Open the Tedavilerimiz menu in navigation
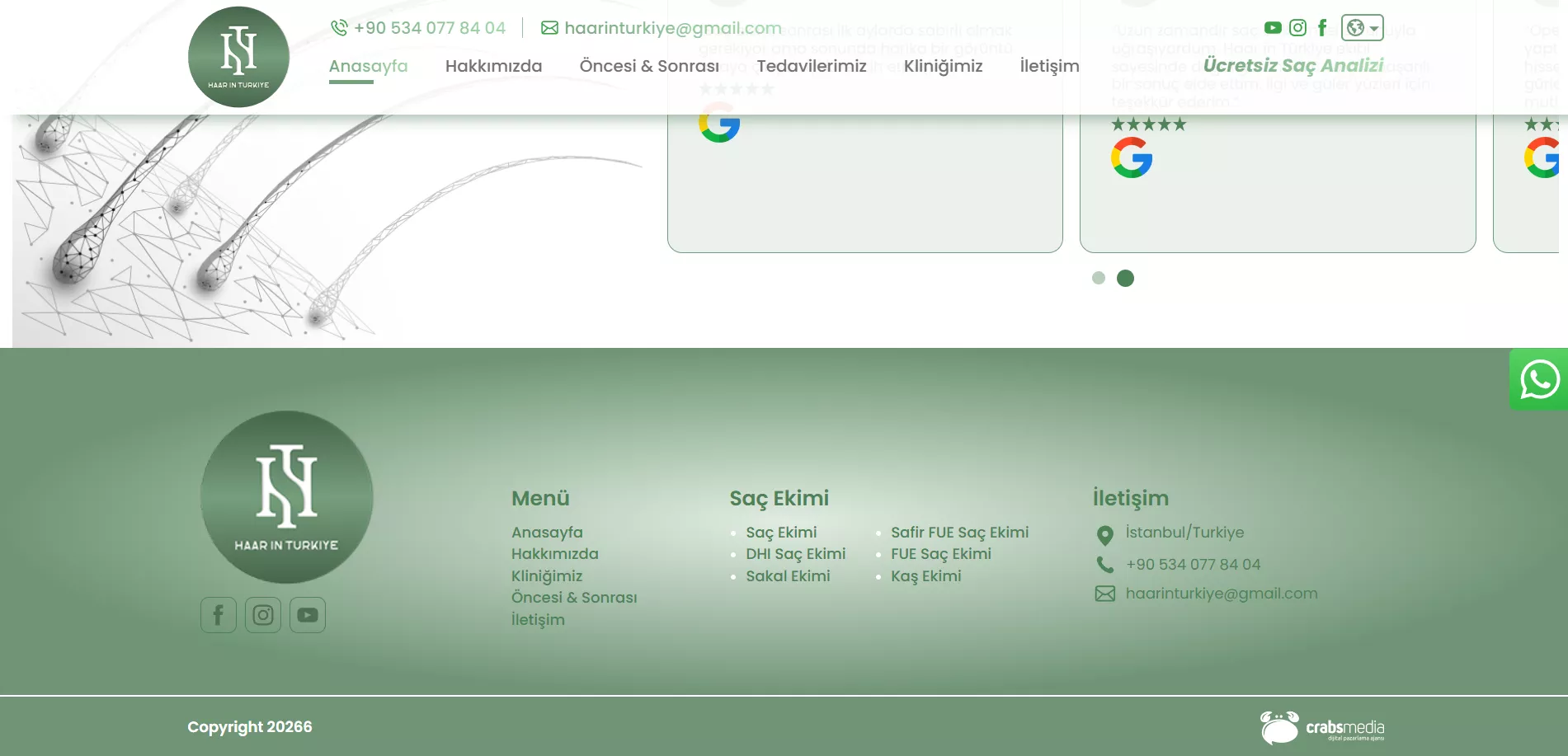The image size is (1568, 756). [x=811, y=66]
